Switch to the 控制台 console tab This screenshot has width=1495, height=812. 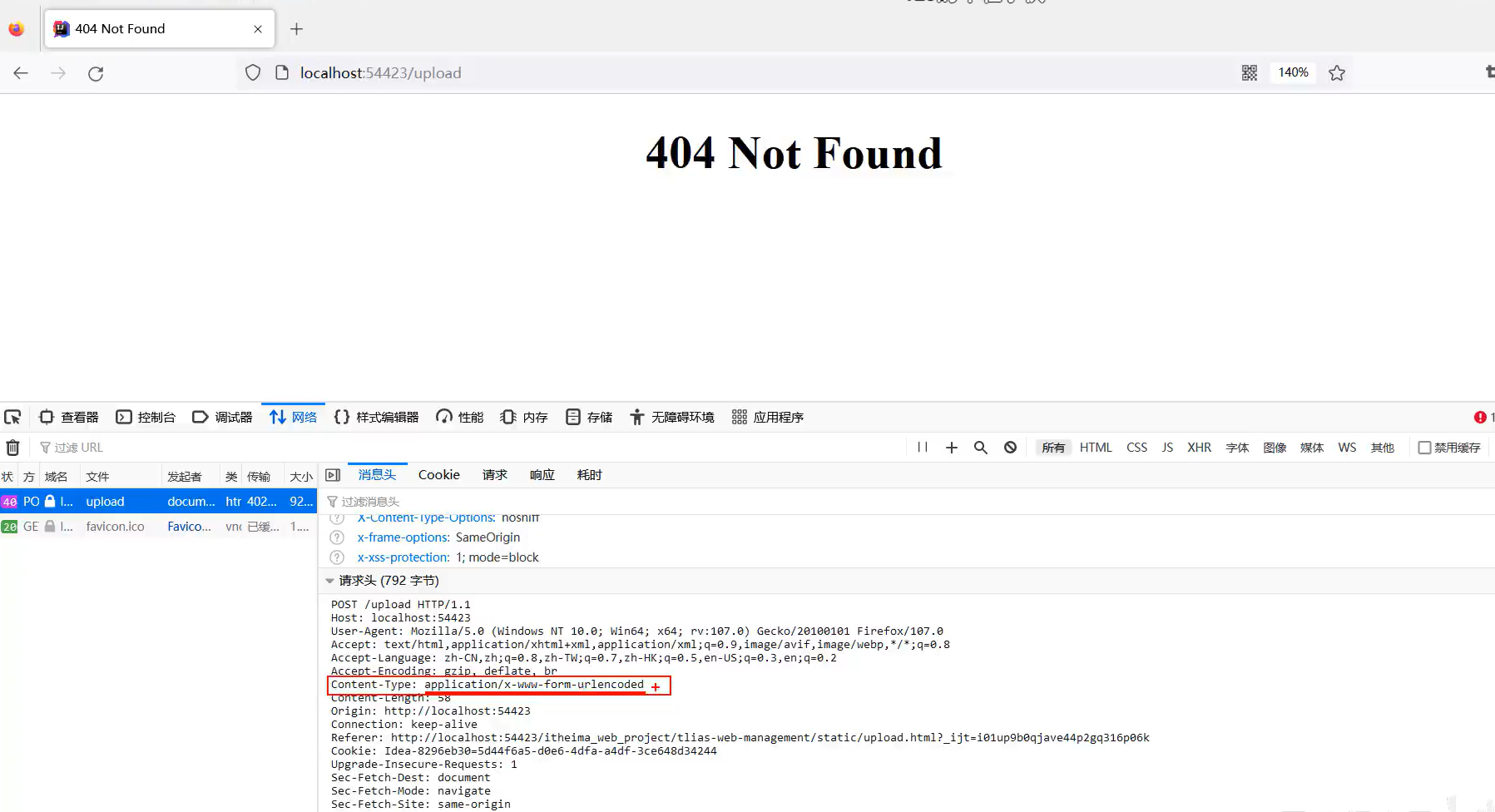146,417
